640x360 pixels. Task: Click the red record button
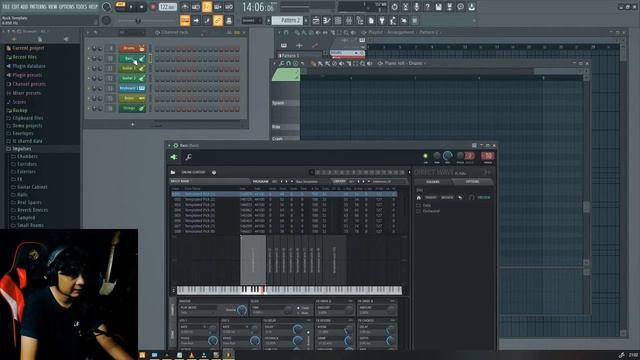click(x=153, y=7)
